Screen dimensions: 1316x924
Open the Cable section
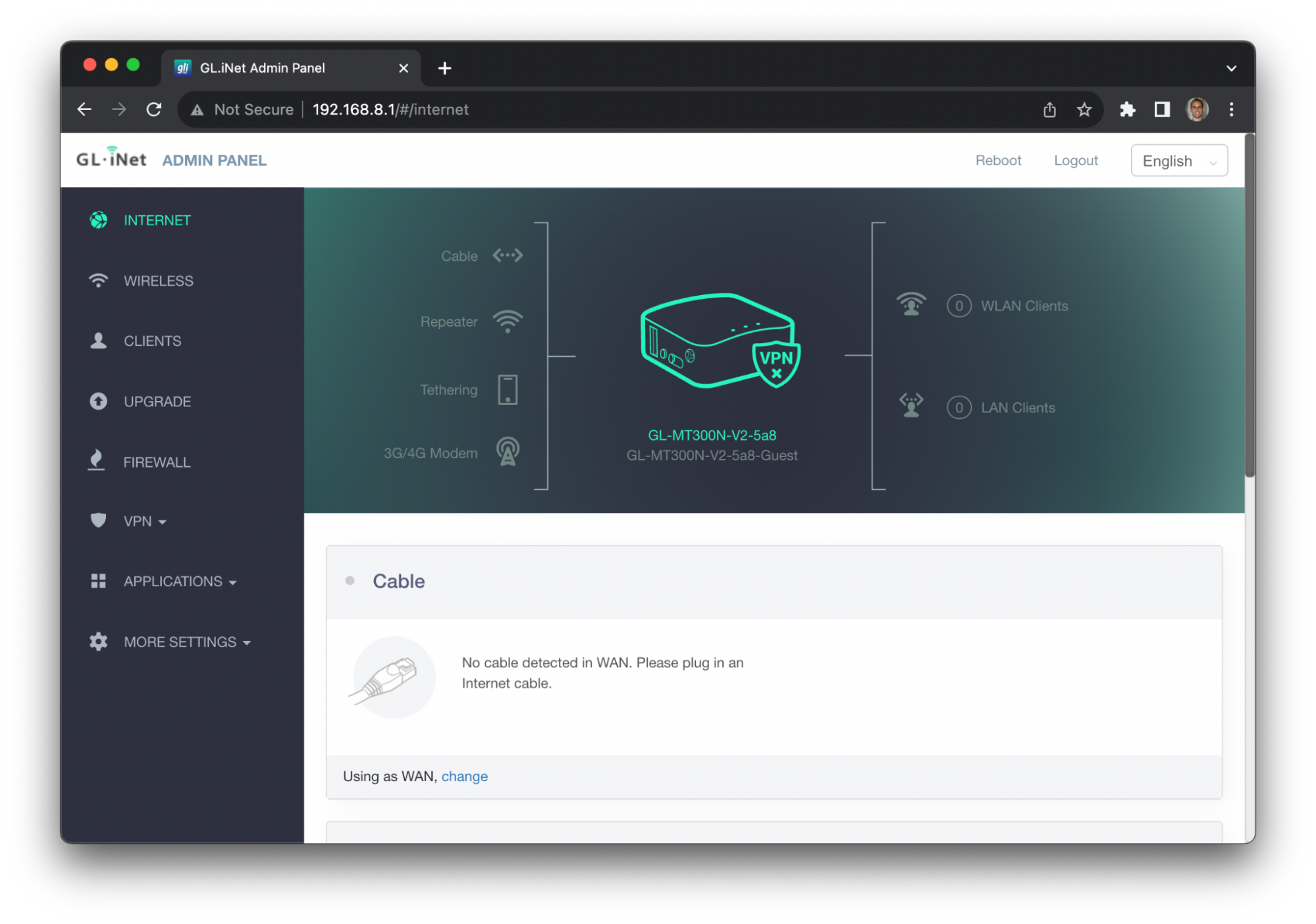[399, 581]
